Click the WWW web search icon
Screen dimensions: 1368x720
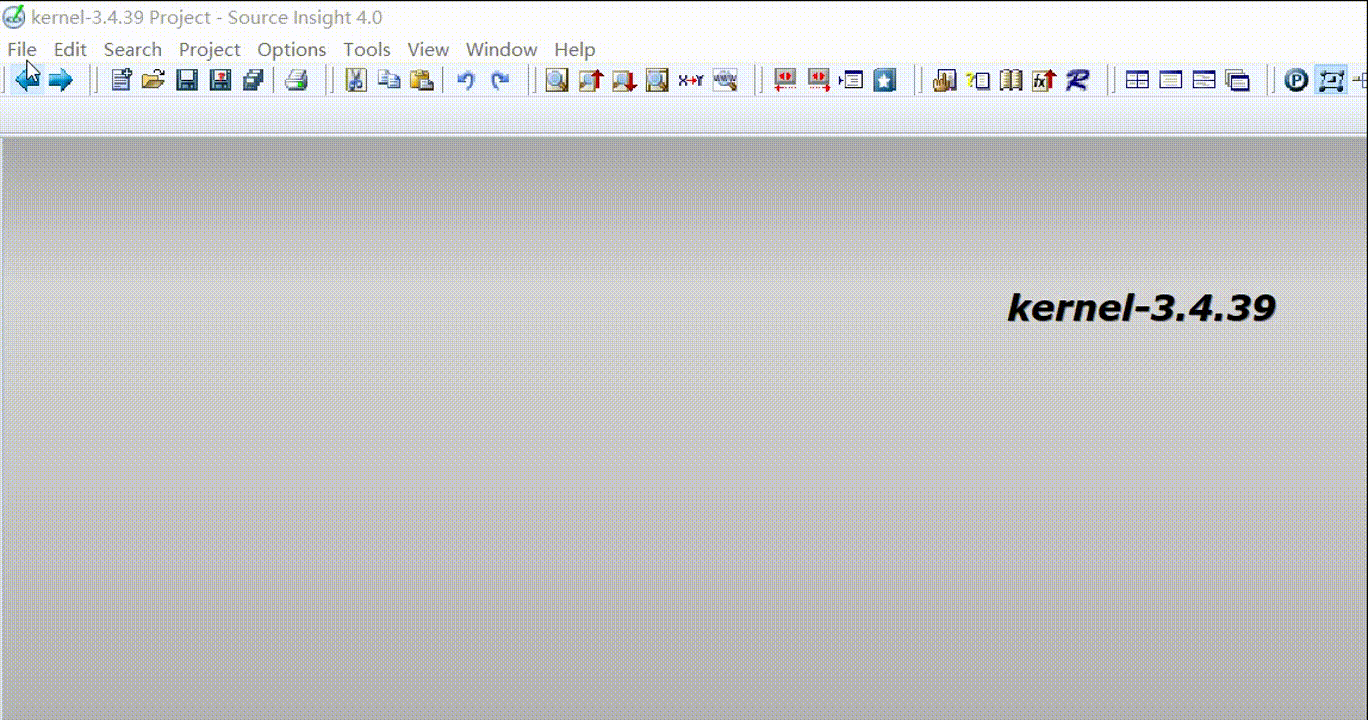click(725, 80)
